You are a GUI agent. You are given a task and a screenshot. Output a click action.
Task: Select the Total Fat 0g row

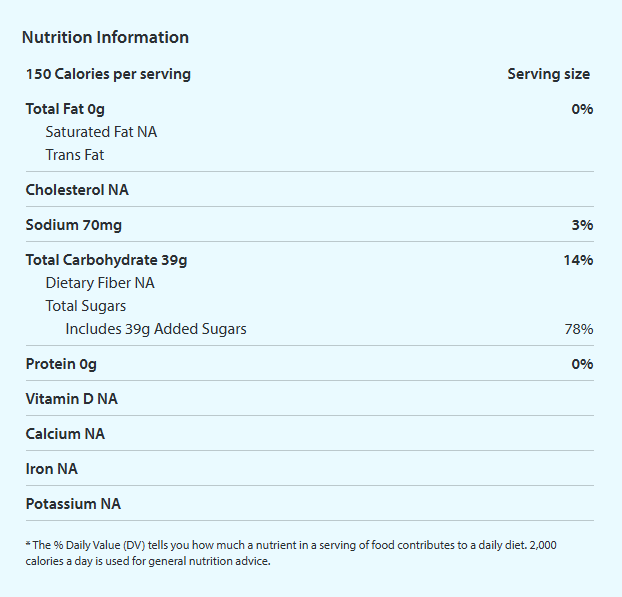(65, 109)
